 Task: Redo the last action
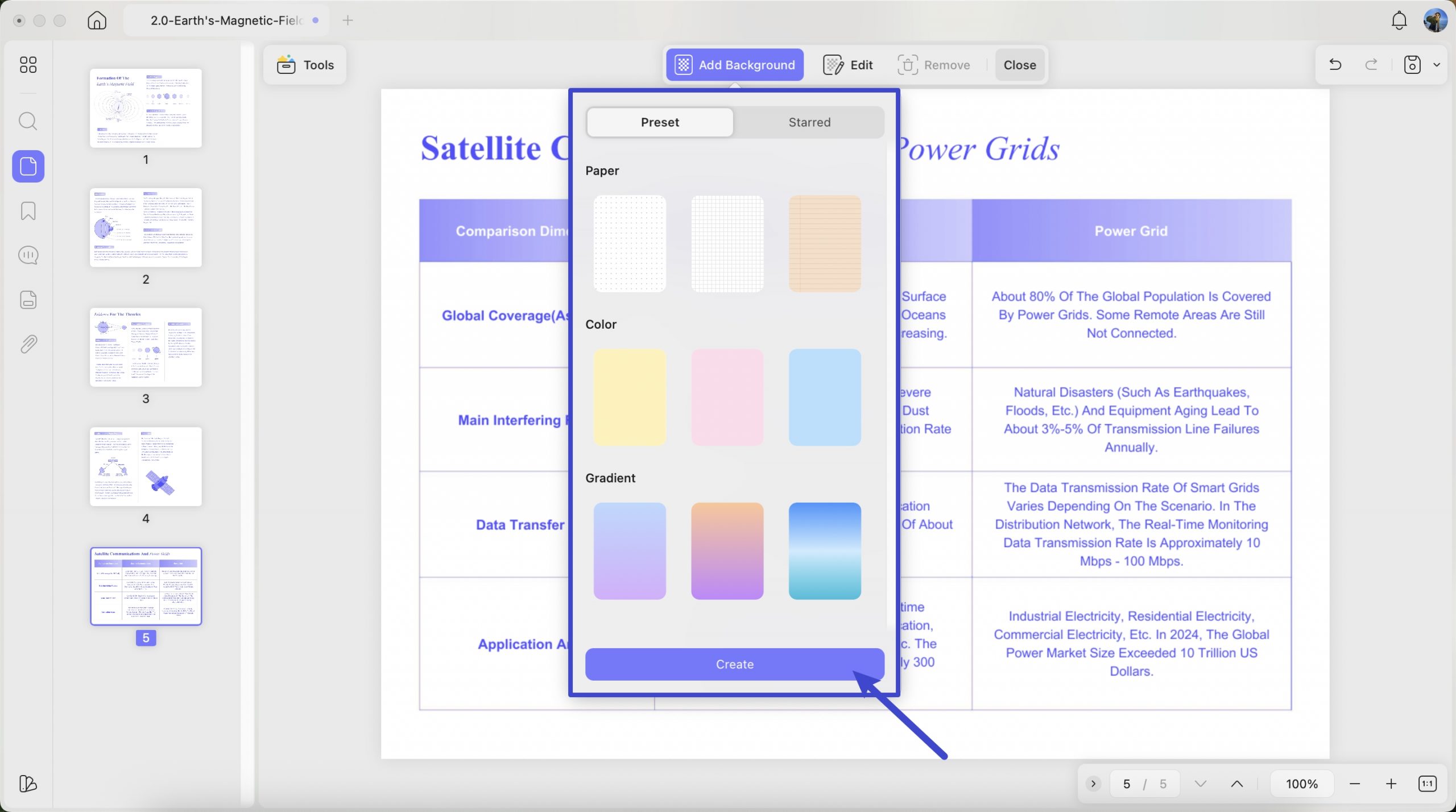click(1371, 65)
